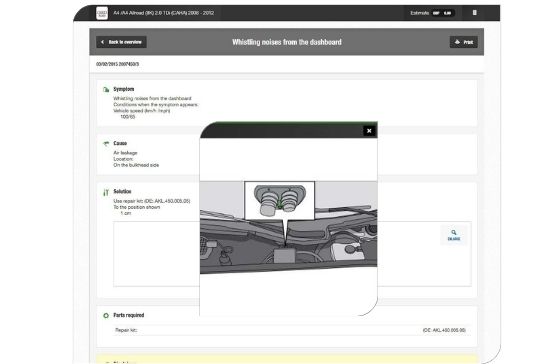The image size is (544, 364).
Task: Click the '100/65' speed value
Action: (x=128, y=117)
